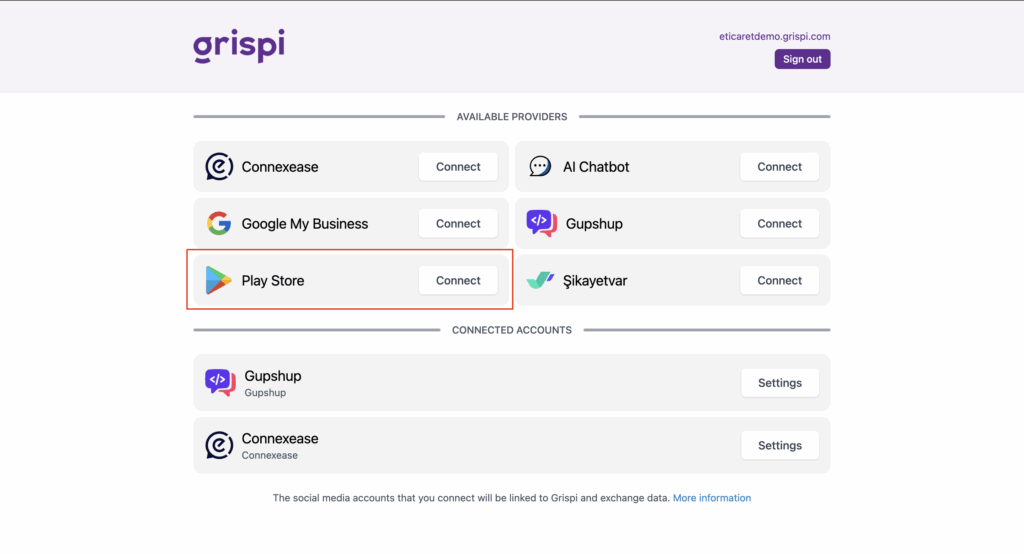This screenshot has height=554, width=1024.
Task: Connect the Gupshup provider
Action: 779,223
